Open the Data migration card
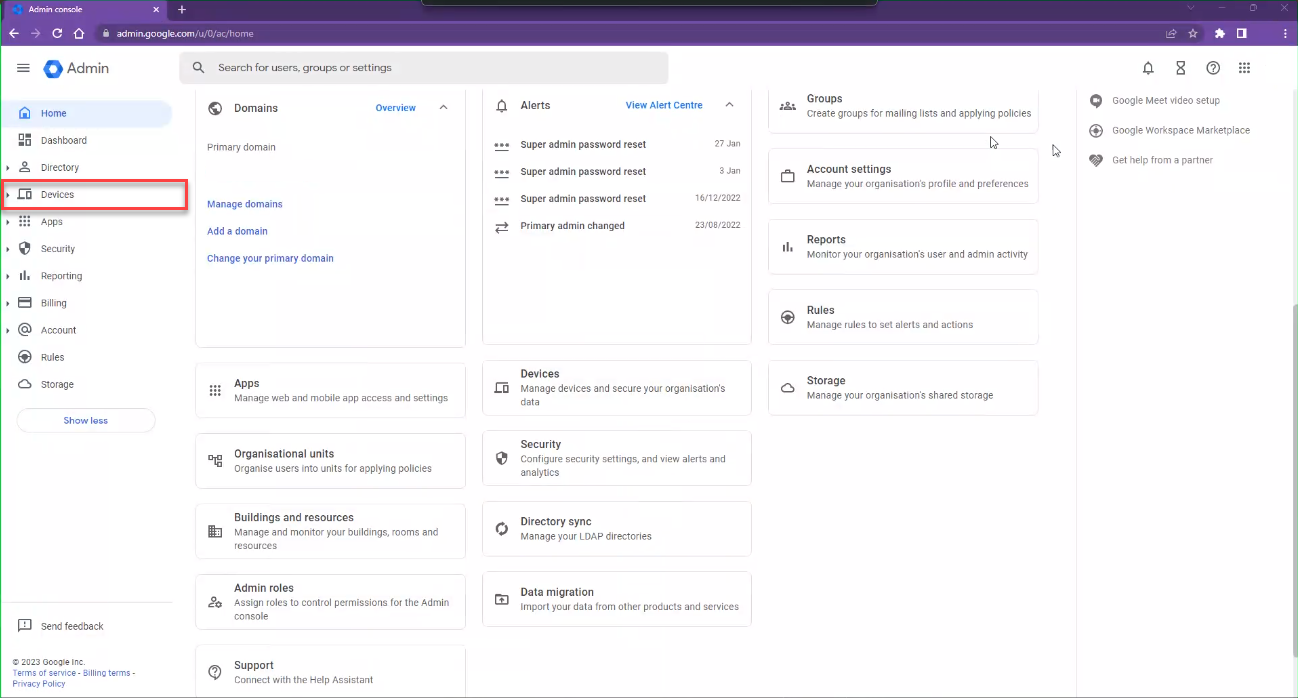 pyautogui.click(x=616, y=599)
